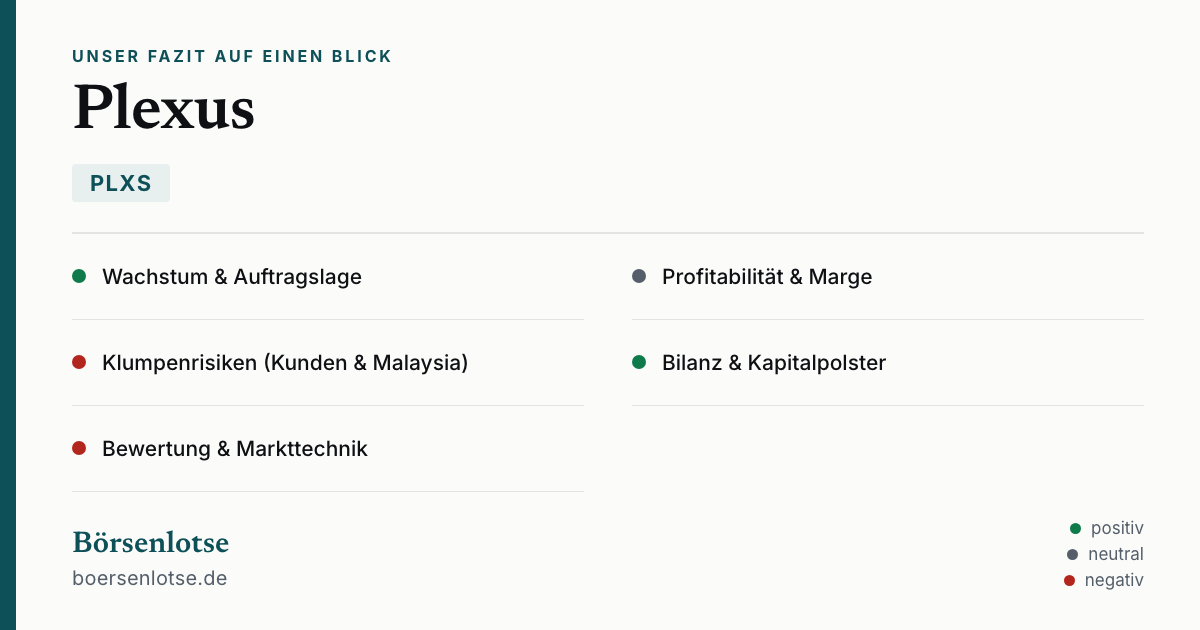Click the Börsenlotse brand logo
The width and height of the screenshot is (1200, 630).
pos(151,542)
